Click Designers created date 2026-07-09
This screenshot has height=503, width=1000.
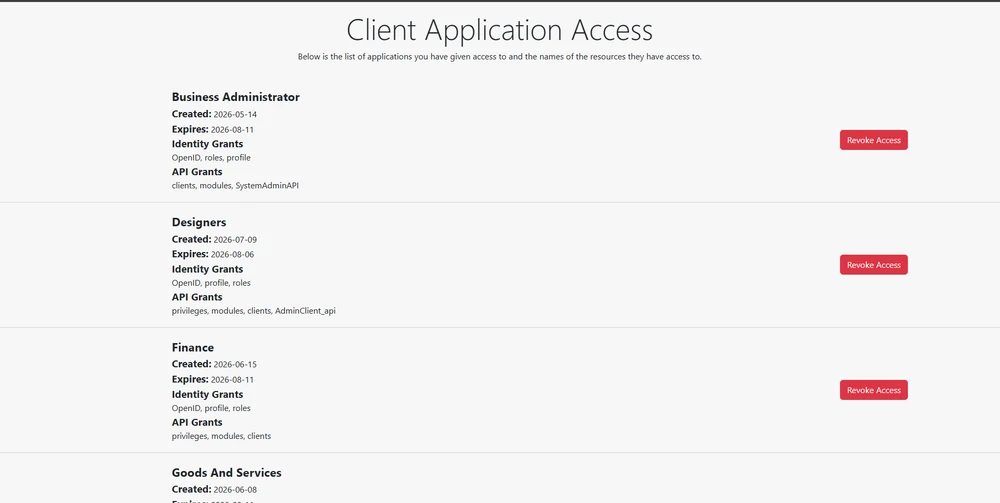click(x=235, y=240)
